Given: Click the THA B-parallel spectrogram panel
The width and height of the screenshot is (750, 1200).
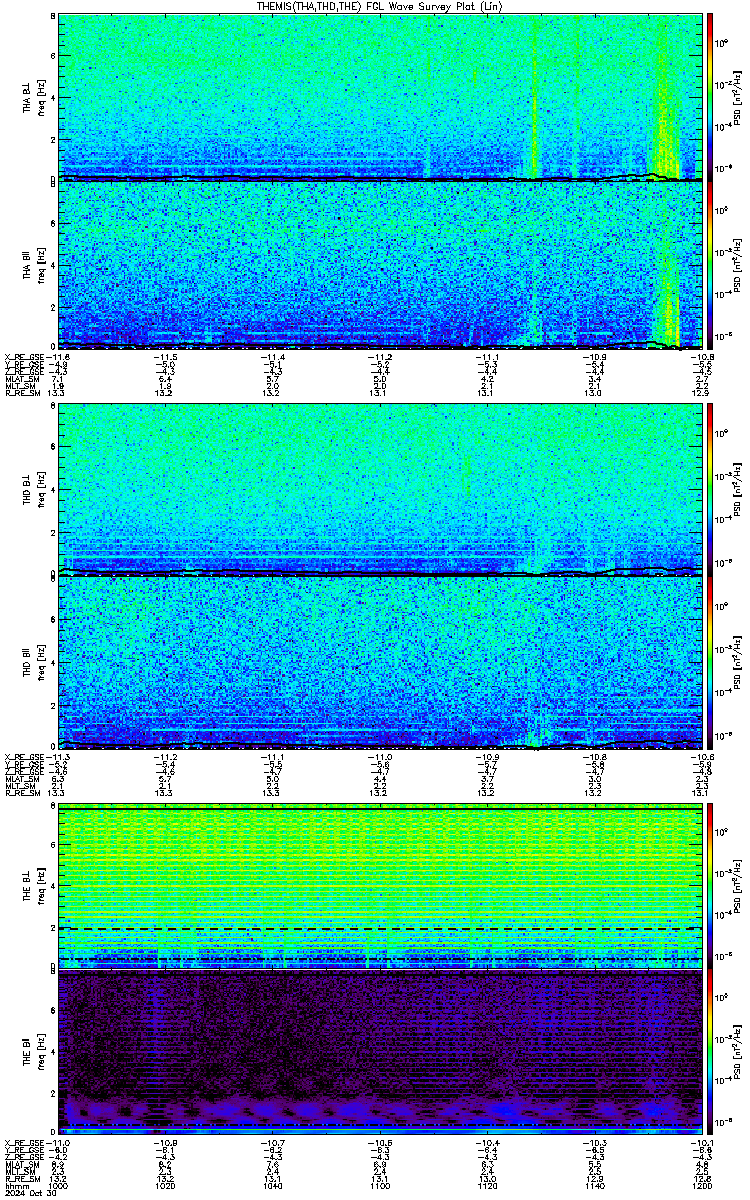Looking at the screenshot, I should pyautogui.click(x=379, y=265).
